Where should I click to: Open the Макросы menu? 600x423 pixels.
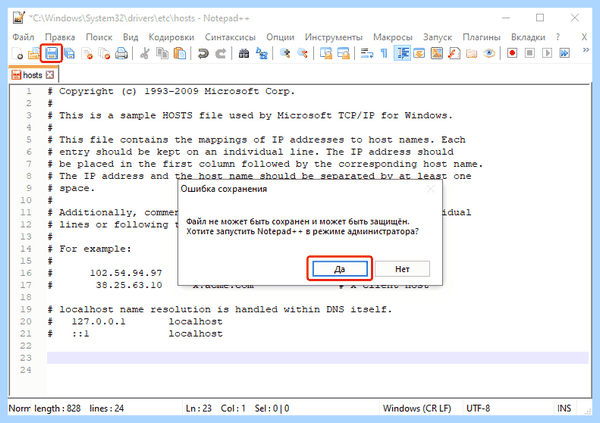pos(393,37)
